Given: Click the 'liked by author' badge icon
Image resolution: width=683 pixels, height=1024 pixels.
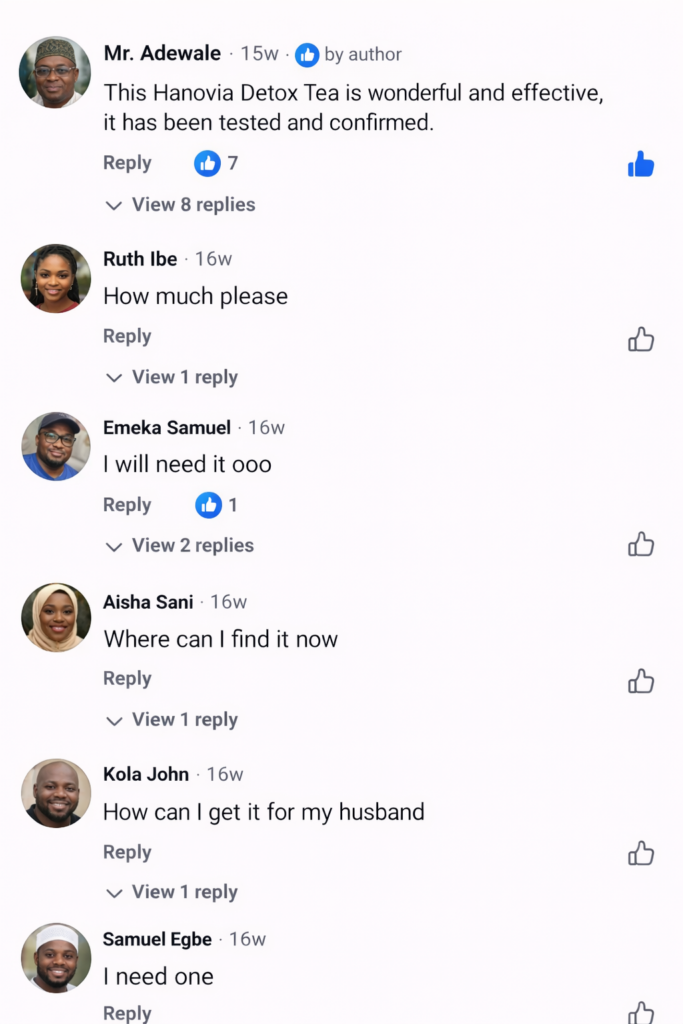Looking at the screenshot, I should [x=307, y=55].
